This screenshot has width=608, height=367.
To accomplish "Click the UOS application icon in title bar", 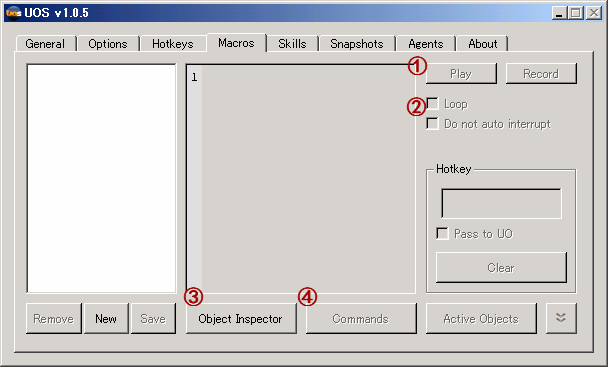I will [x=13, y=13].
